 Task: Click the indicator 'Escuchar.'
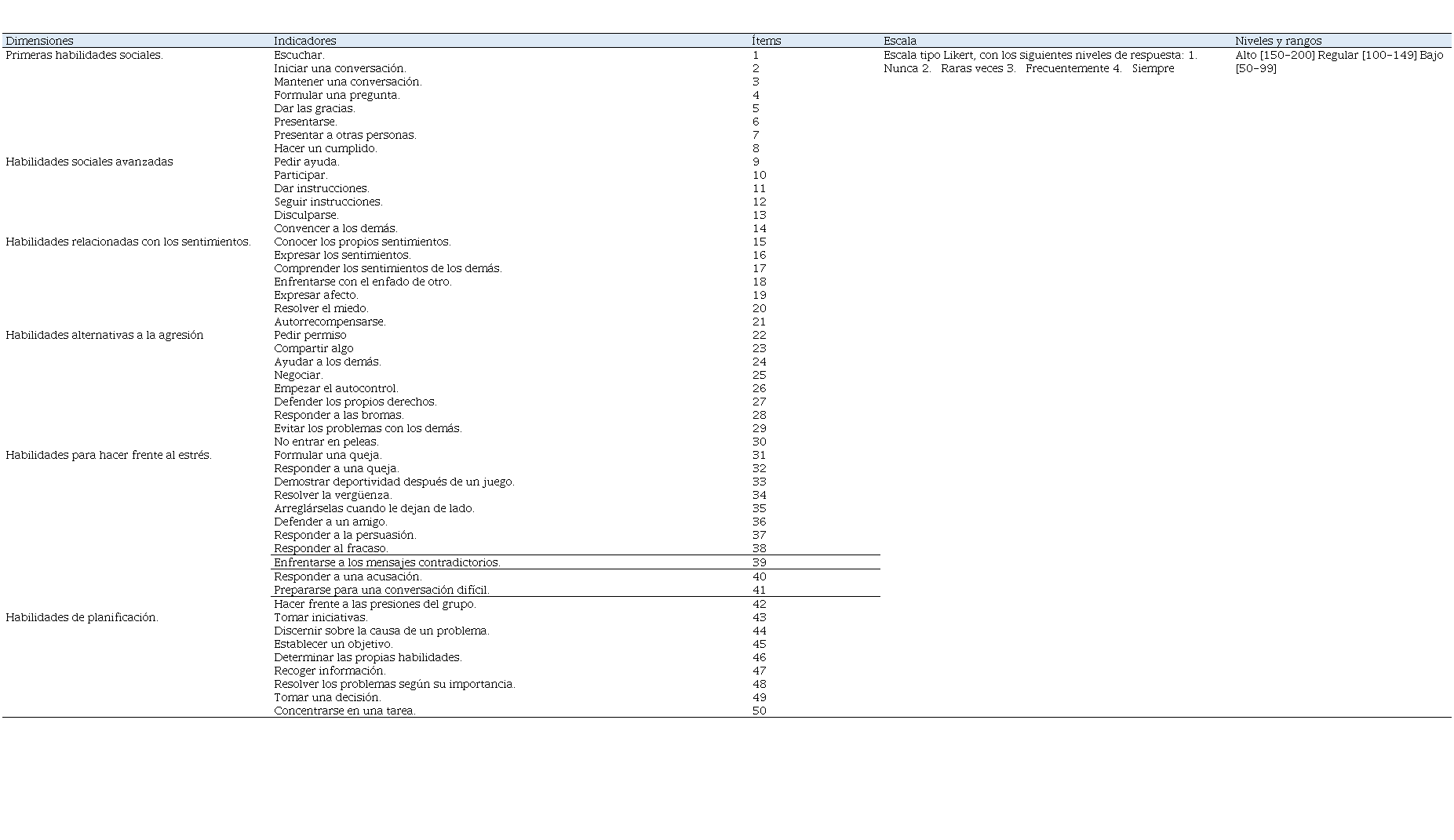[x=299, y=55]
